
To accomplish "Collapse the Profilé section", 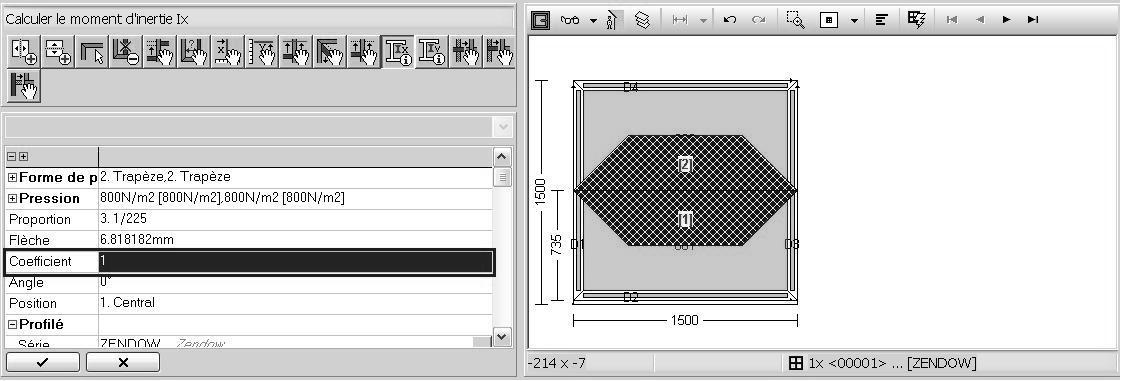I will (12, 325).
